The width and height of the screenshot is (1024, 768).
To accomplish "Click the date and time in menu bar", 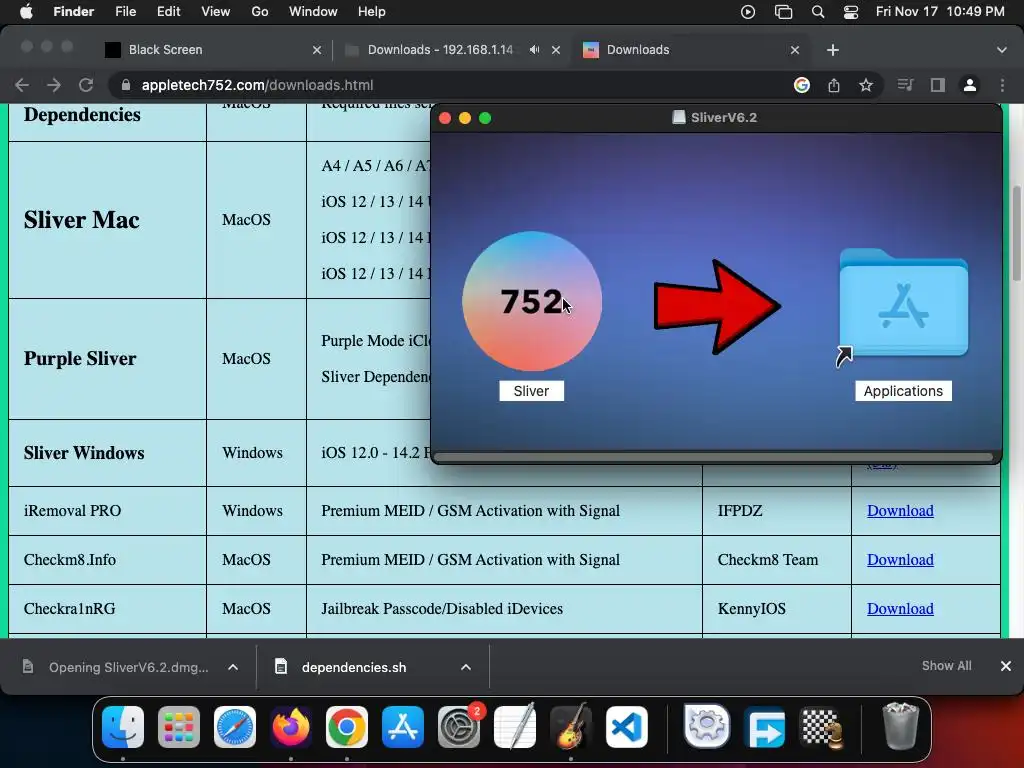I will [940, 12].
